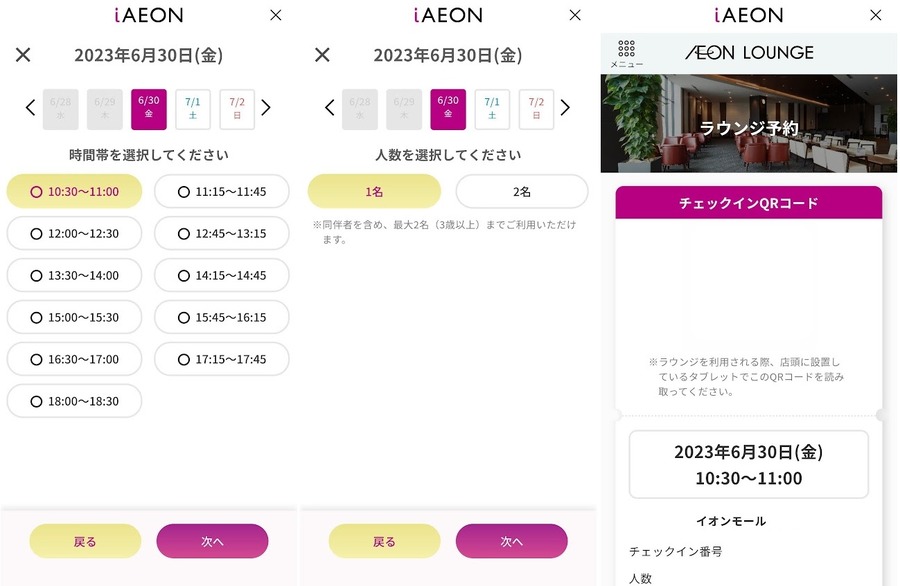Screen dimensions: 900x586
Task: Go to previous dates on time selection screen
Action: 30,107
